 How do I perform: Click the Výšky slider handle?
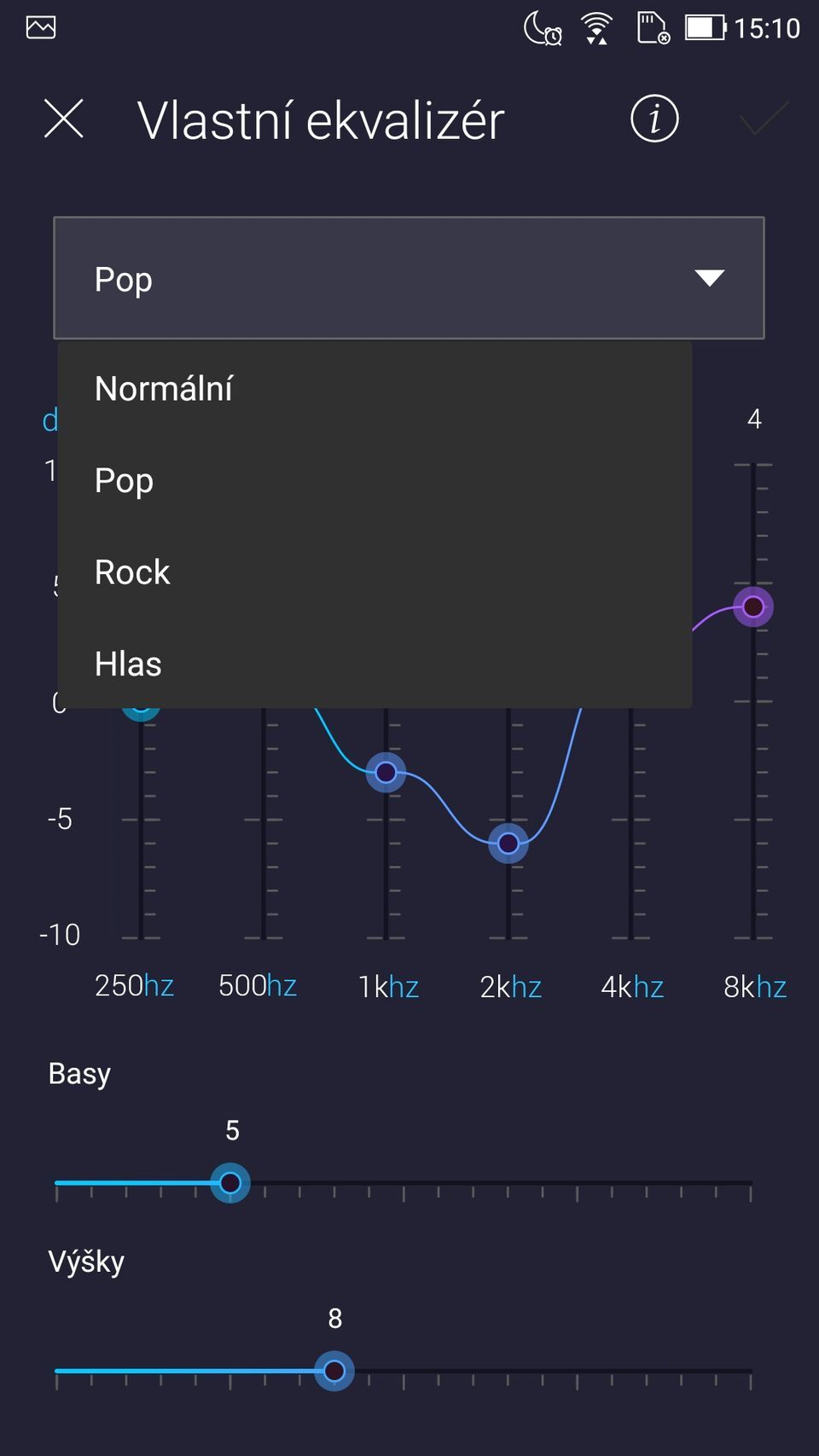click(x=334, y=1371)
